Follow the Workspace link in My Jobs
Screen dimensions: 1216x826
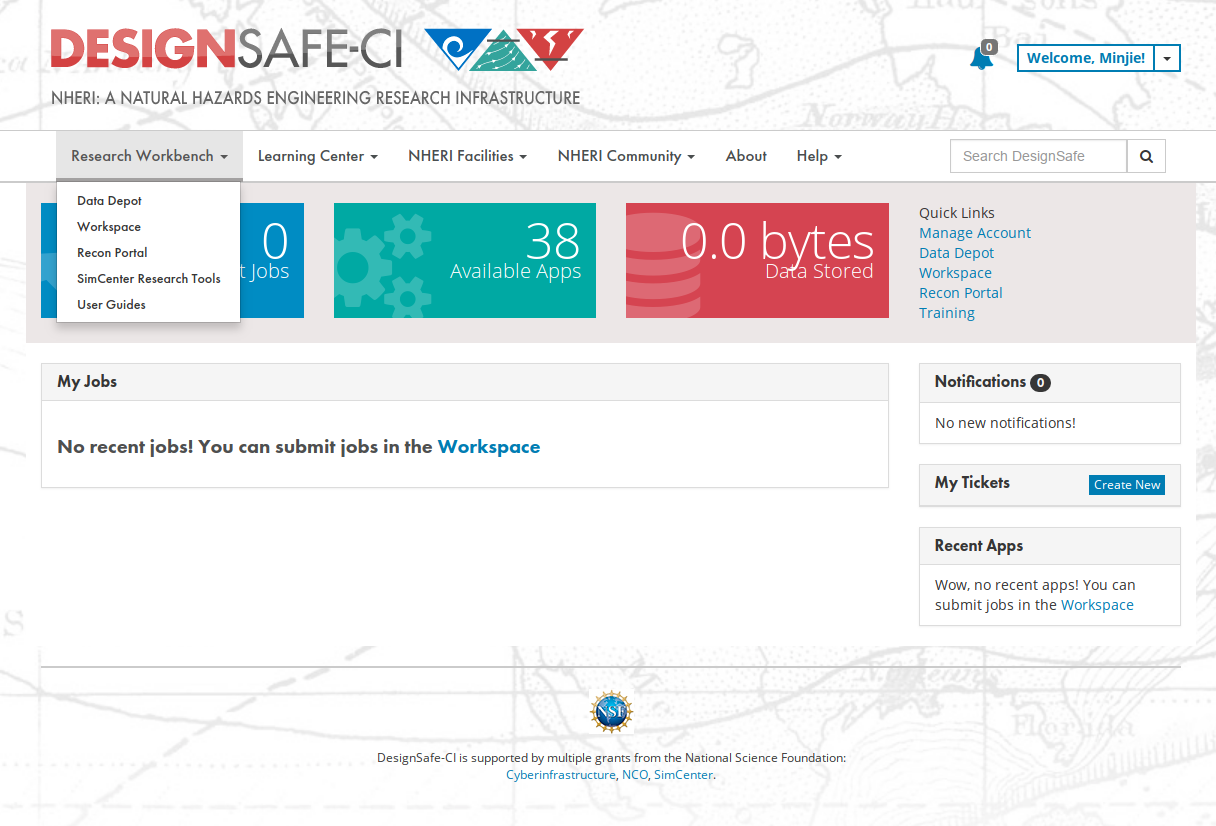click(489, 447)
